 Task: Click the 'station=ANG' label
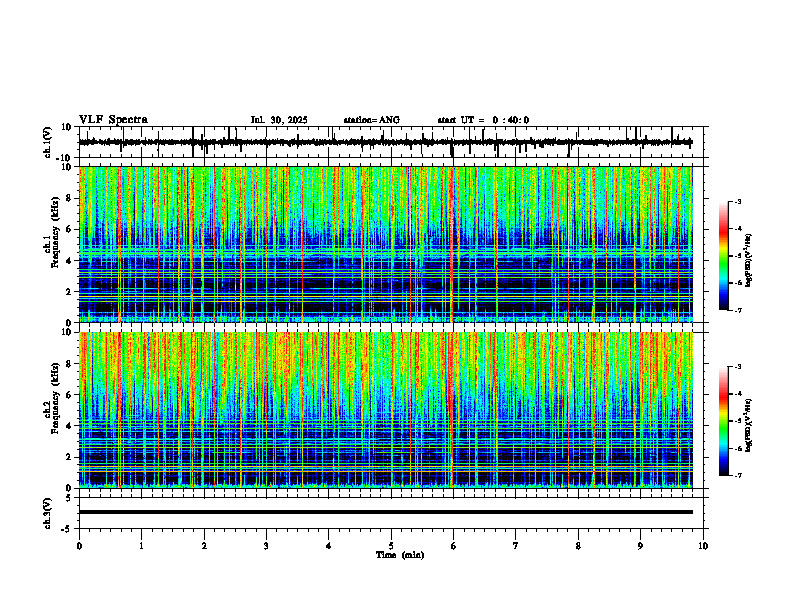pyautogui.click(x=372, y=120)
